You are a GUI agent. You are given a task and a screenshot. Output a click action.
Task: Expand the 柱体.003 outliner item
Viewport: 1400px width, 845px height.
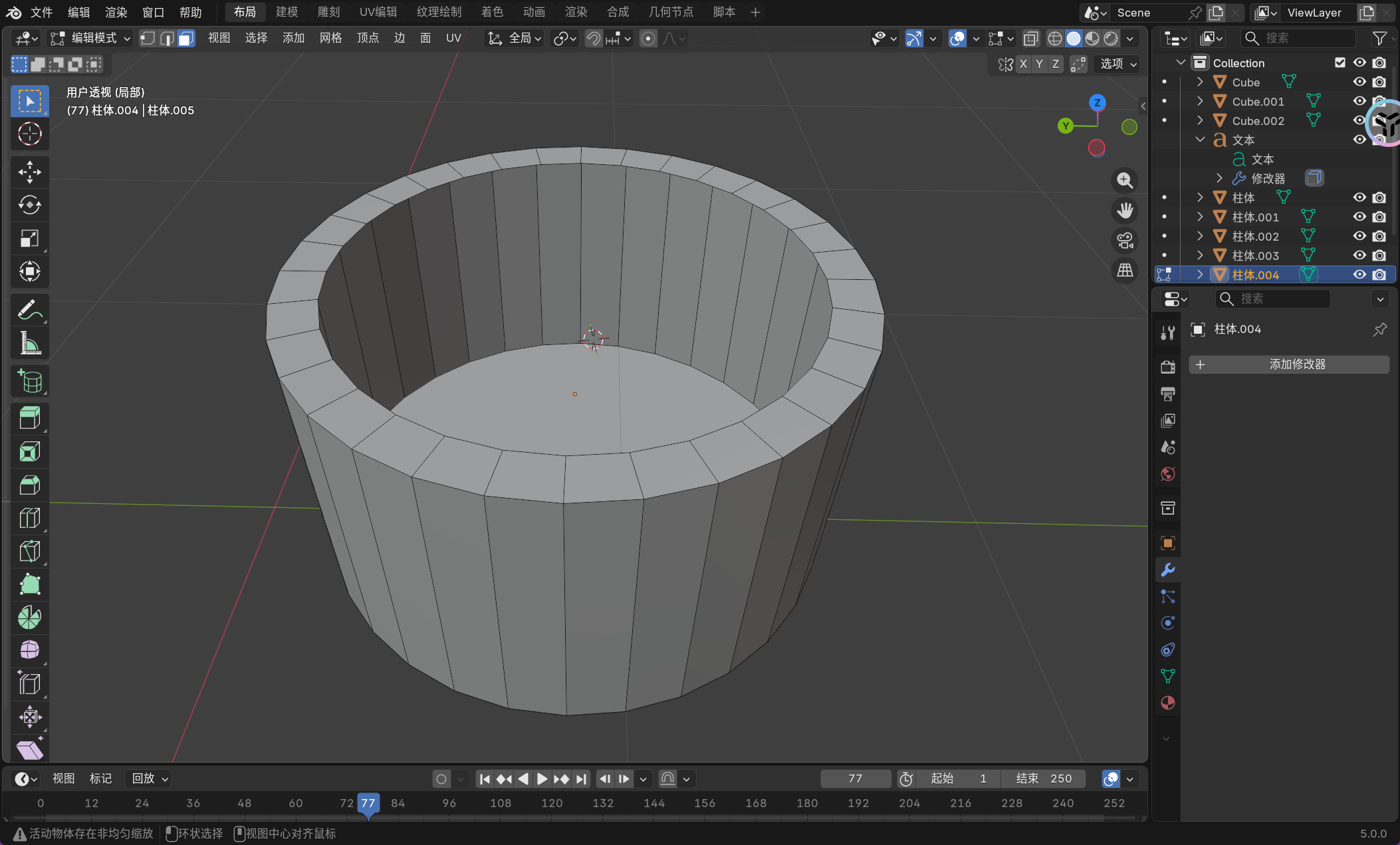(1200, 255)
